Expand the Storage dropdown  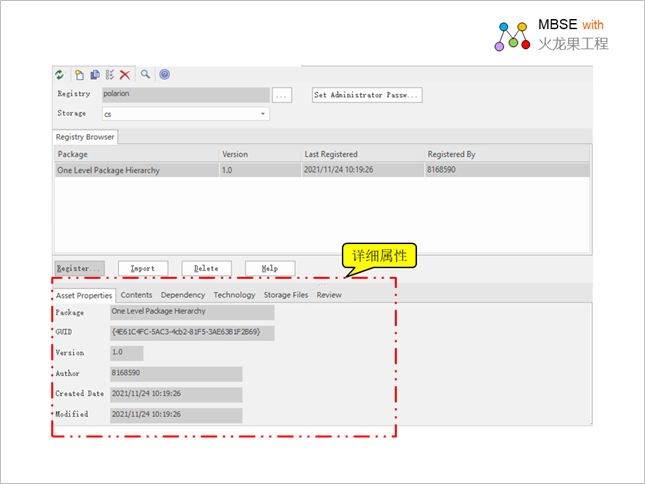264,114
